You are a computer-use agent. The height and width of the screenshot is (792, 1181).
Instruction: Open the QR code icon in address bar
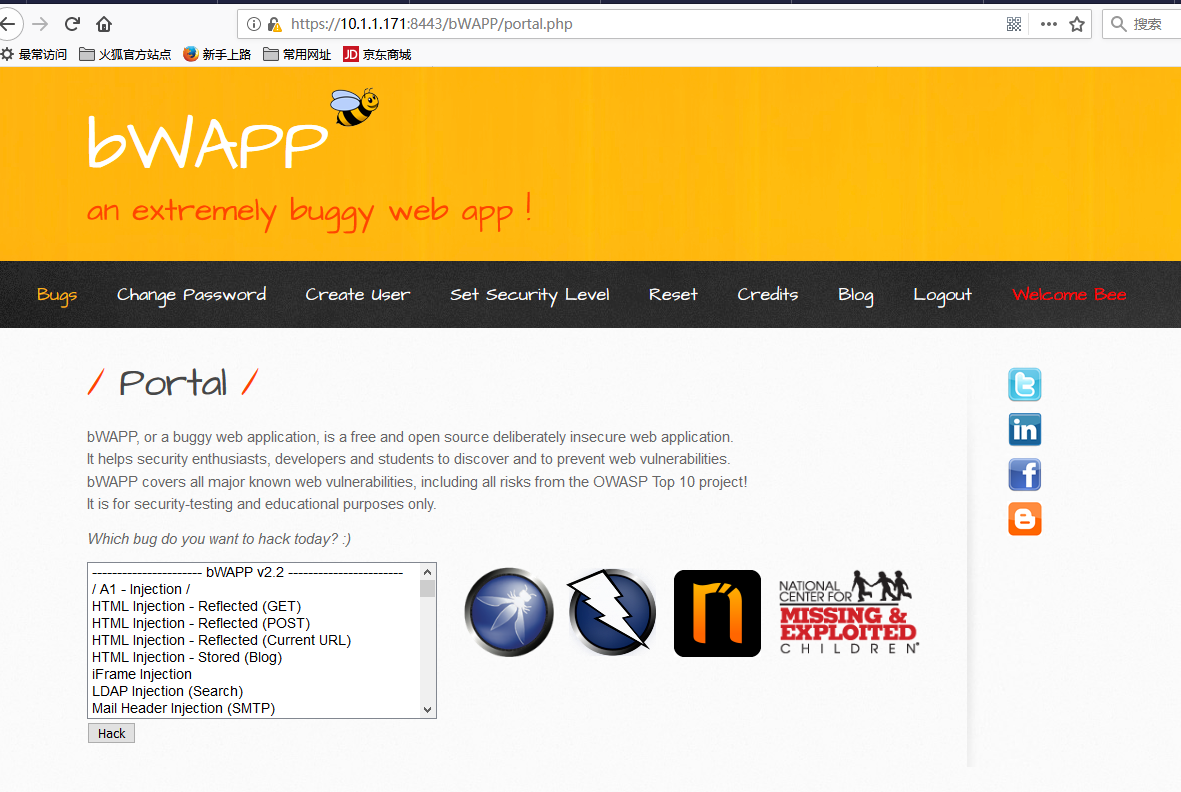(1014, 24)
